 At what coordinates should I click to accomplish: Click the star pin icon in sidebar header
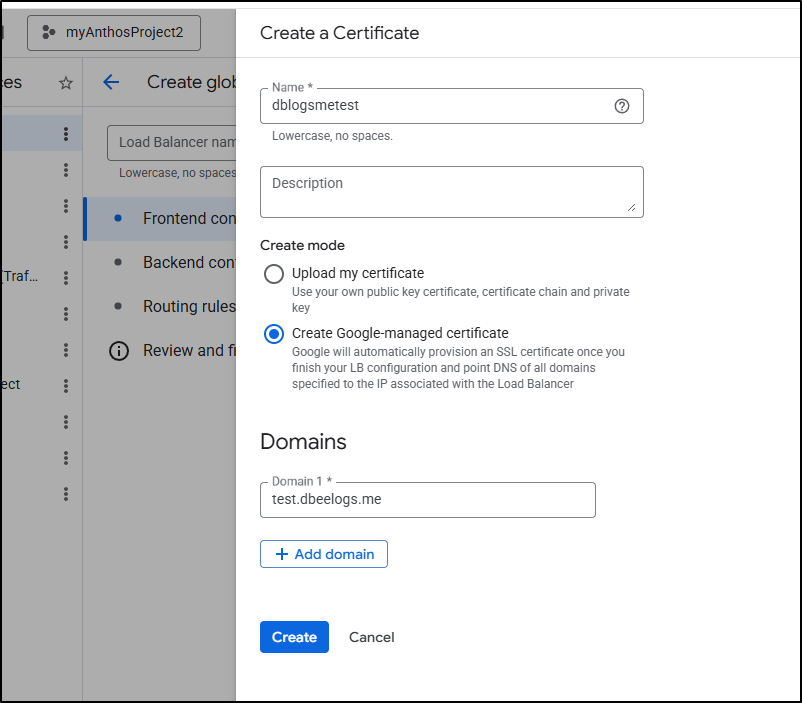pos(66,83)
